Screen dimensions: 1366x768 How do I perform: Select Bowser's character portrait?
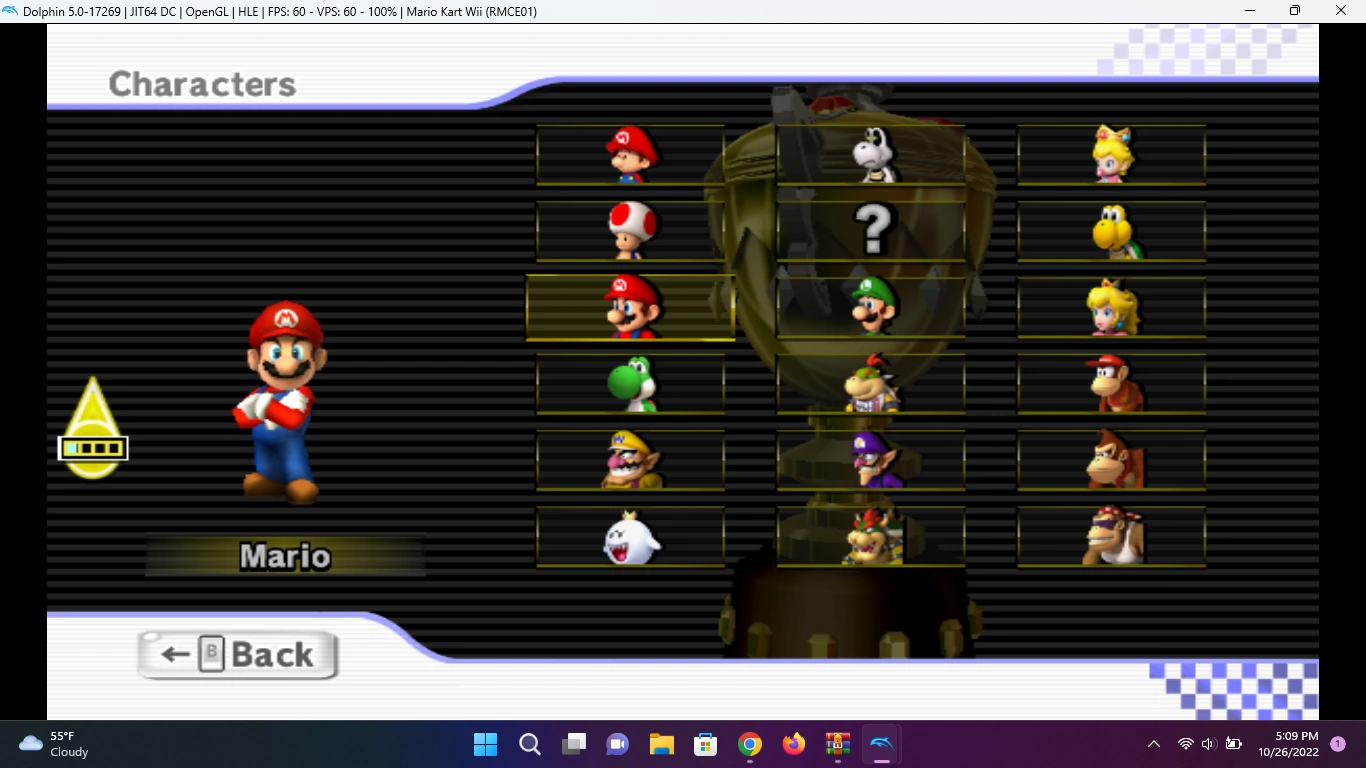click(x=871, y=537)
